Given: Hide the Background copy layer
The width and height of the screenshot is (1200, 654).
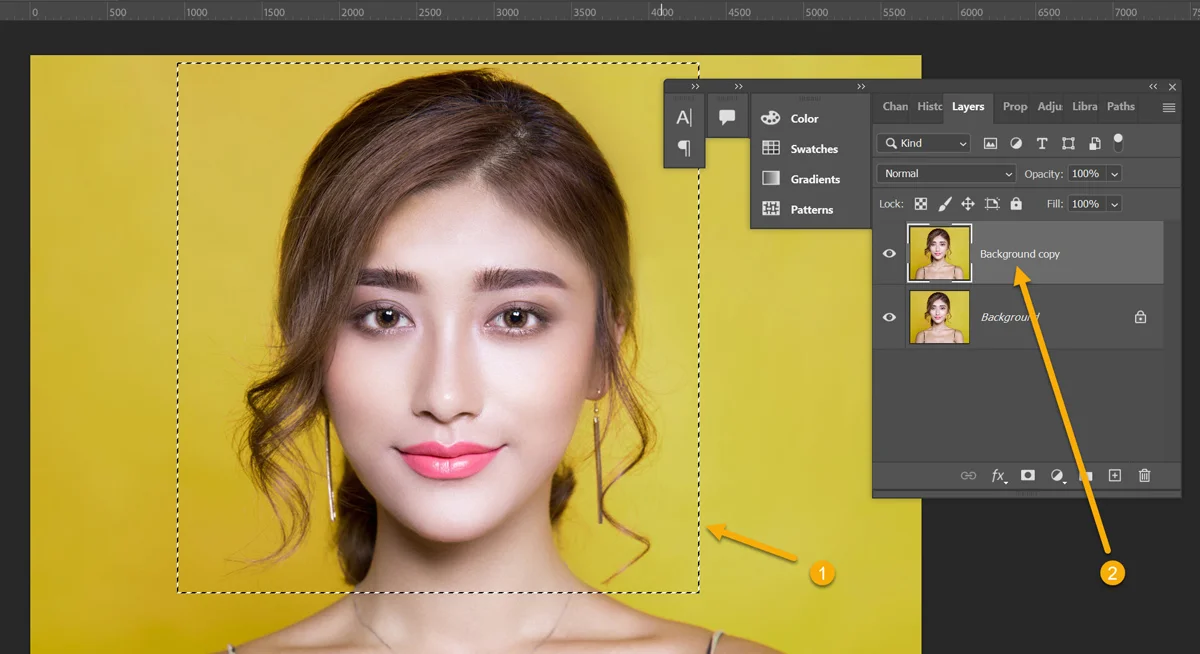Looking at the screenshot, I should 889,254.
